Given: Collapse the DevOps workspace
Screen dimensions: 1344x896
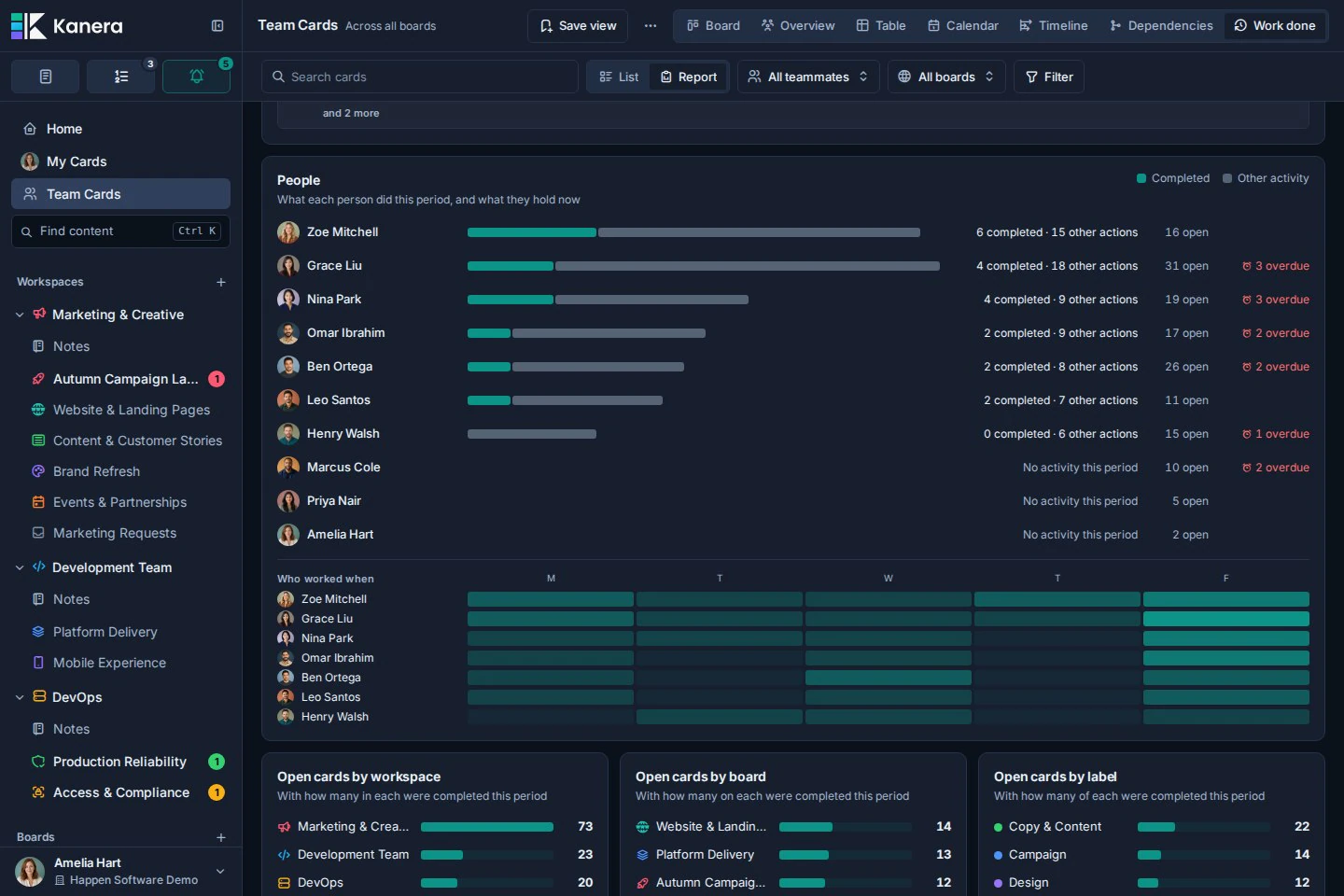Looking at the screenshot, I should pyautogui.click(x=20, y=697).
